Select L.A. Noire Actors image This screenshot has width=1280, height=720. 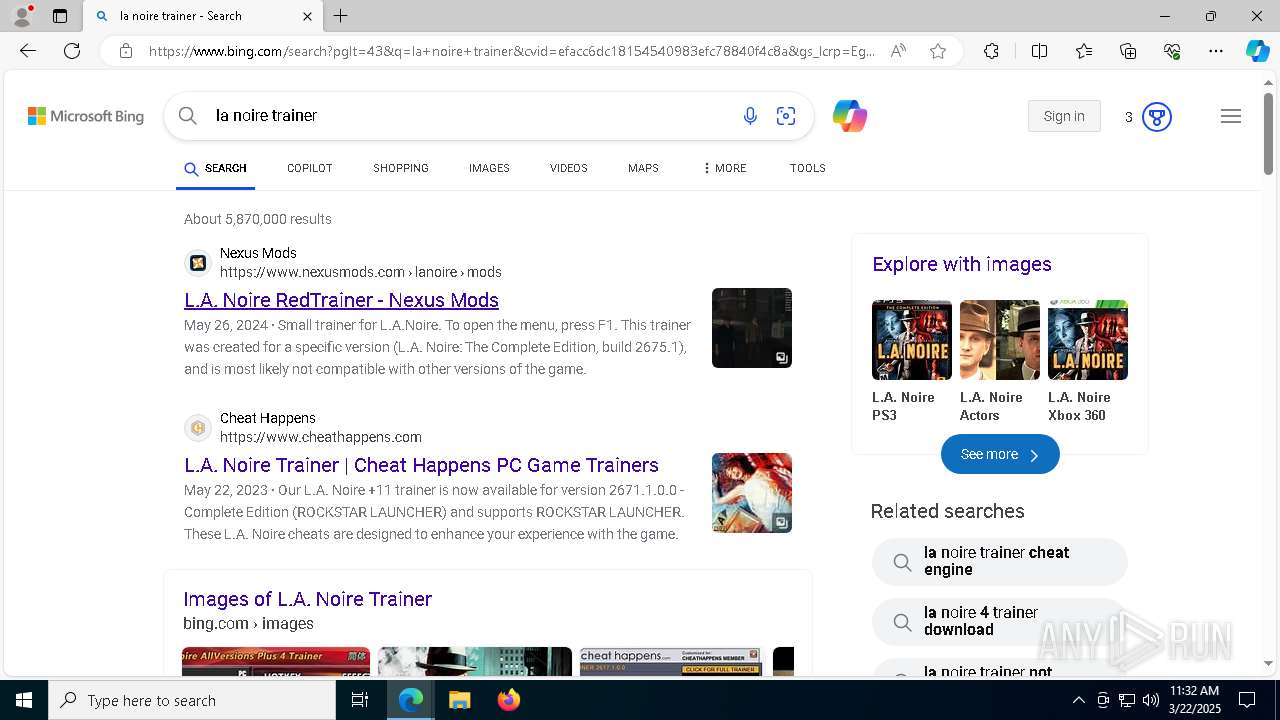[x=1000, y=340]
